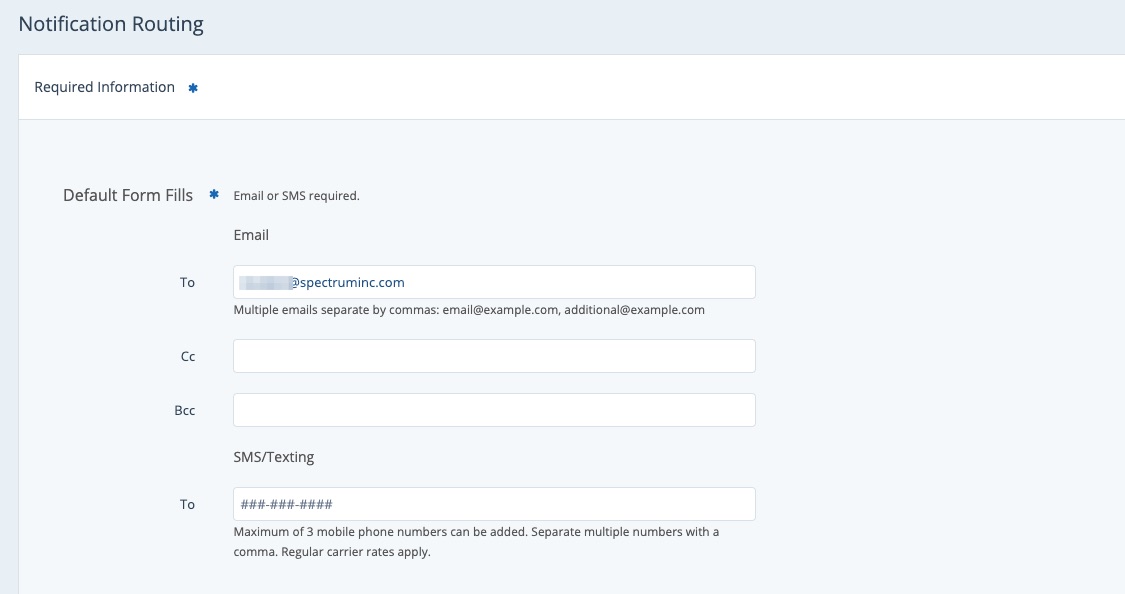This screenshot has width=1125, height=594.
Task: Click the additional@example.com example text
Action: [x=634, y=310]
